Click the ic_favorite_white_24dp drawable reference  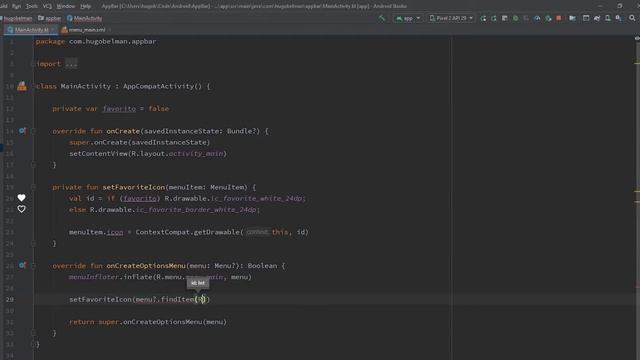click(x=256, y=198)
